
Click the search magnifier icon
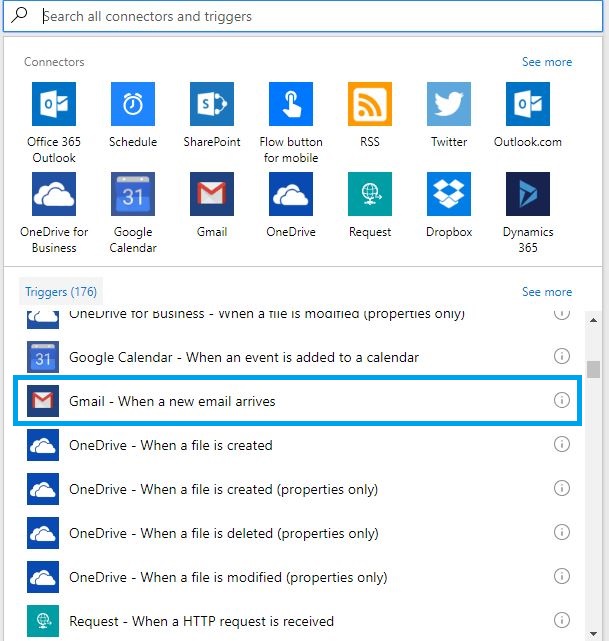tap(19, 16)
